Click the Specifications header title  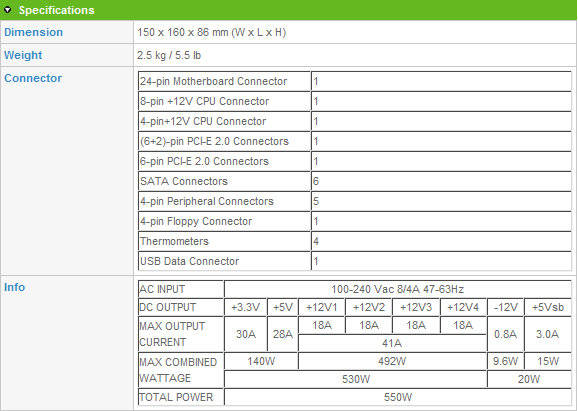point(56,10)
